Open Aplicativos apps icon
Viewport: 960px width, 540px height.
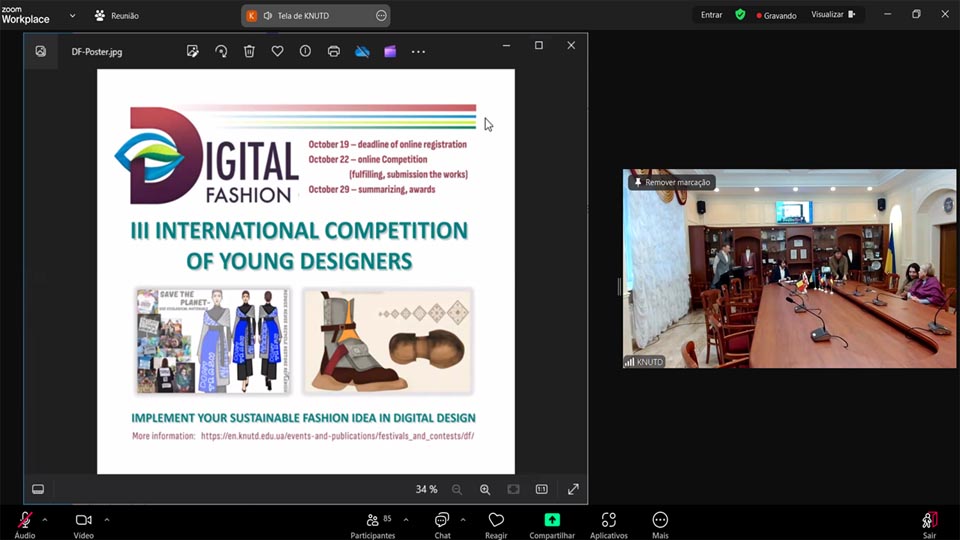point(609,520)
